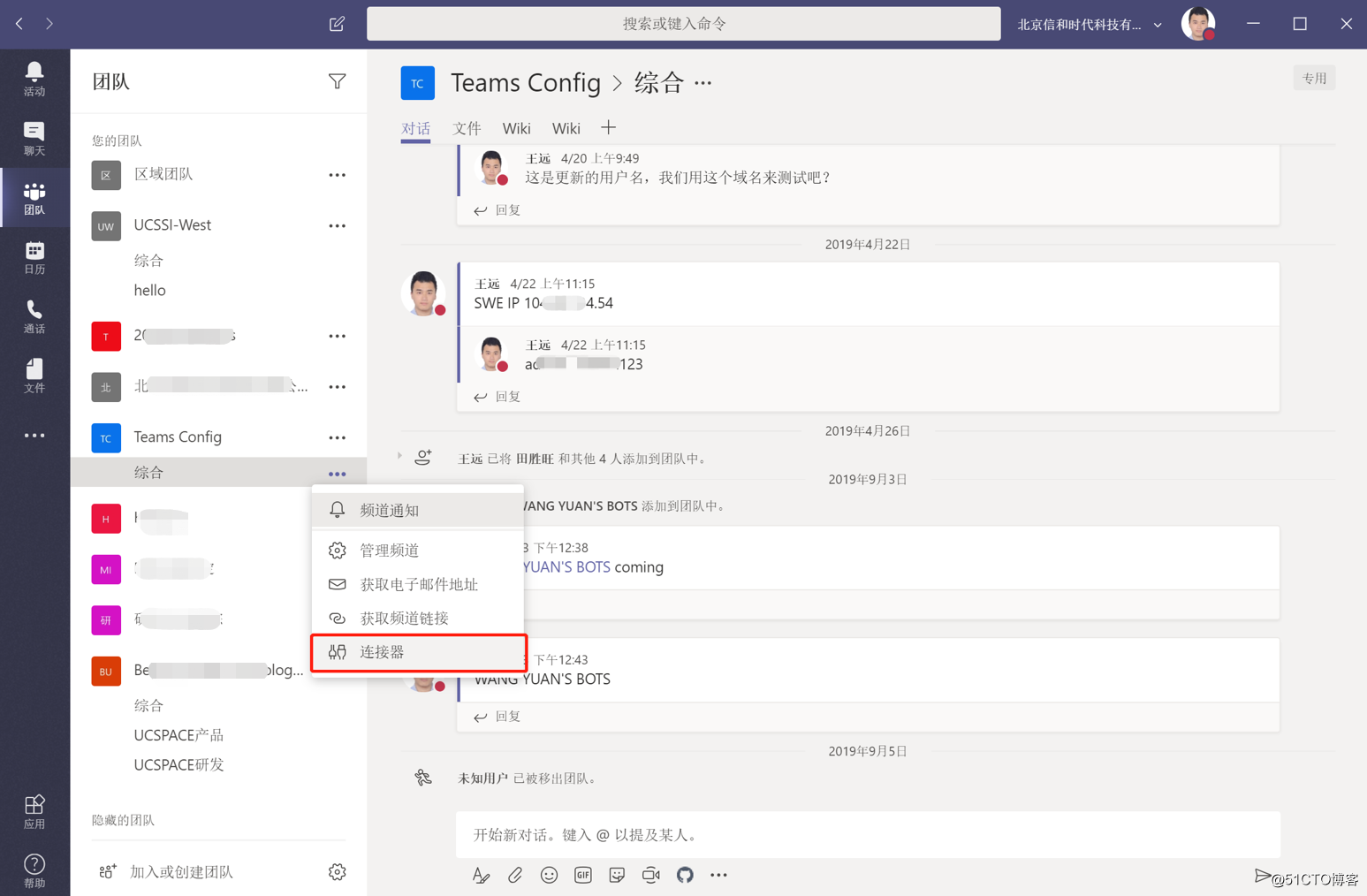Click the format text icon in compose toolbar
Image resolution: width=1367 pixels, height=896 pixels.
tap(481, 875)
